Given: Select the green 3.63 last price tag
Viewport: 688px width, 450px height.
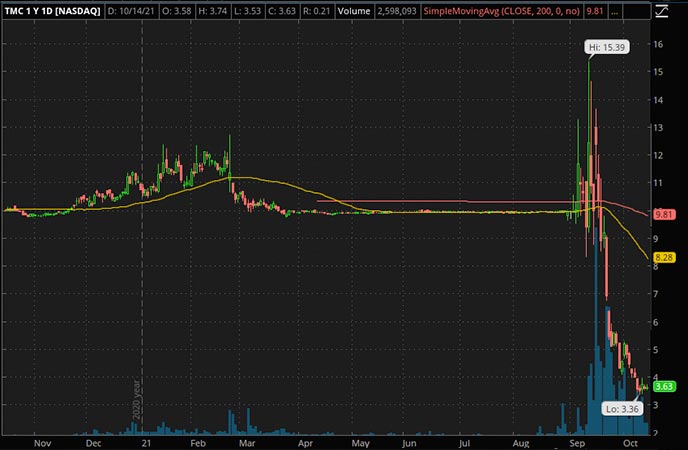Looking at the screenshot, I should click(664, 386).
